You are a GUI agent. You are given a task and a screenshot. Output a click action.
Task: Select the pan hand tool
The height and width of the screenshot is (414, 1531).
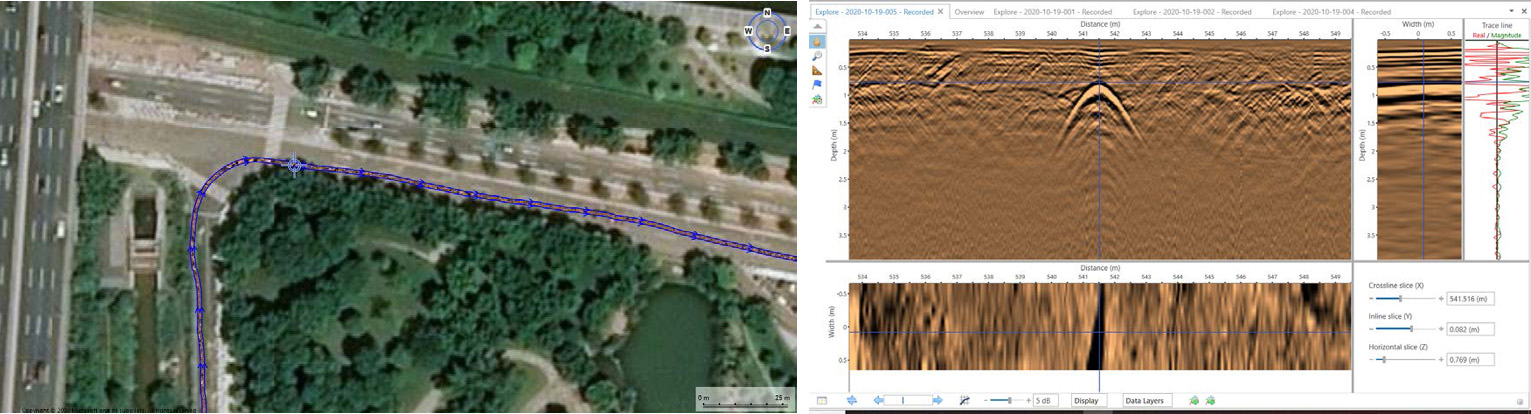[x=818, y=42]
